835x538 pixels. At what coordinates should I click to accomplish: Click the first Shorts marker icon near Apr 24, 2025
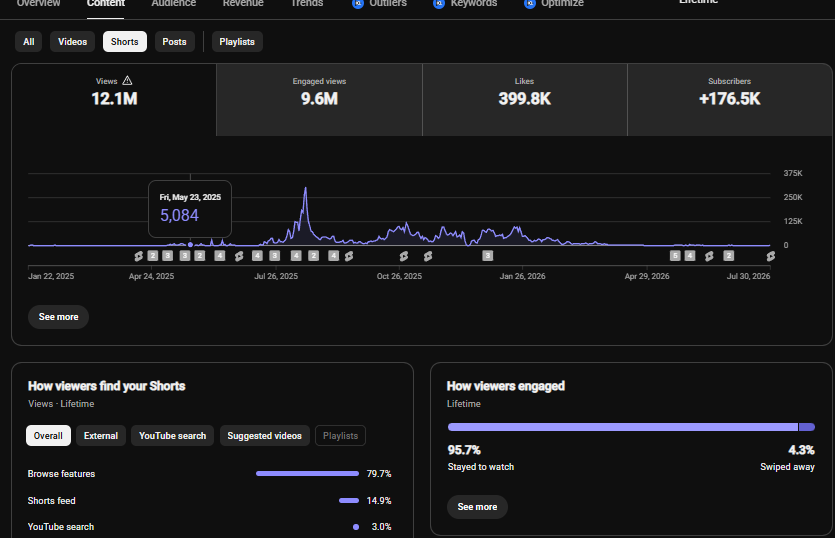[138, 256]
